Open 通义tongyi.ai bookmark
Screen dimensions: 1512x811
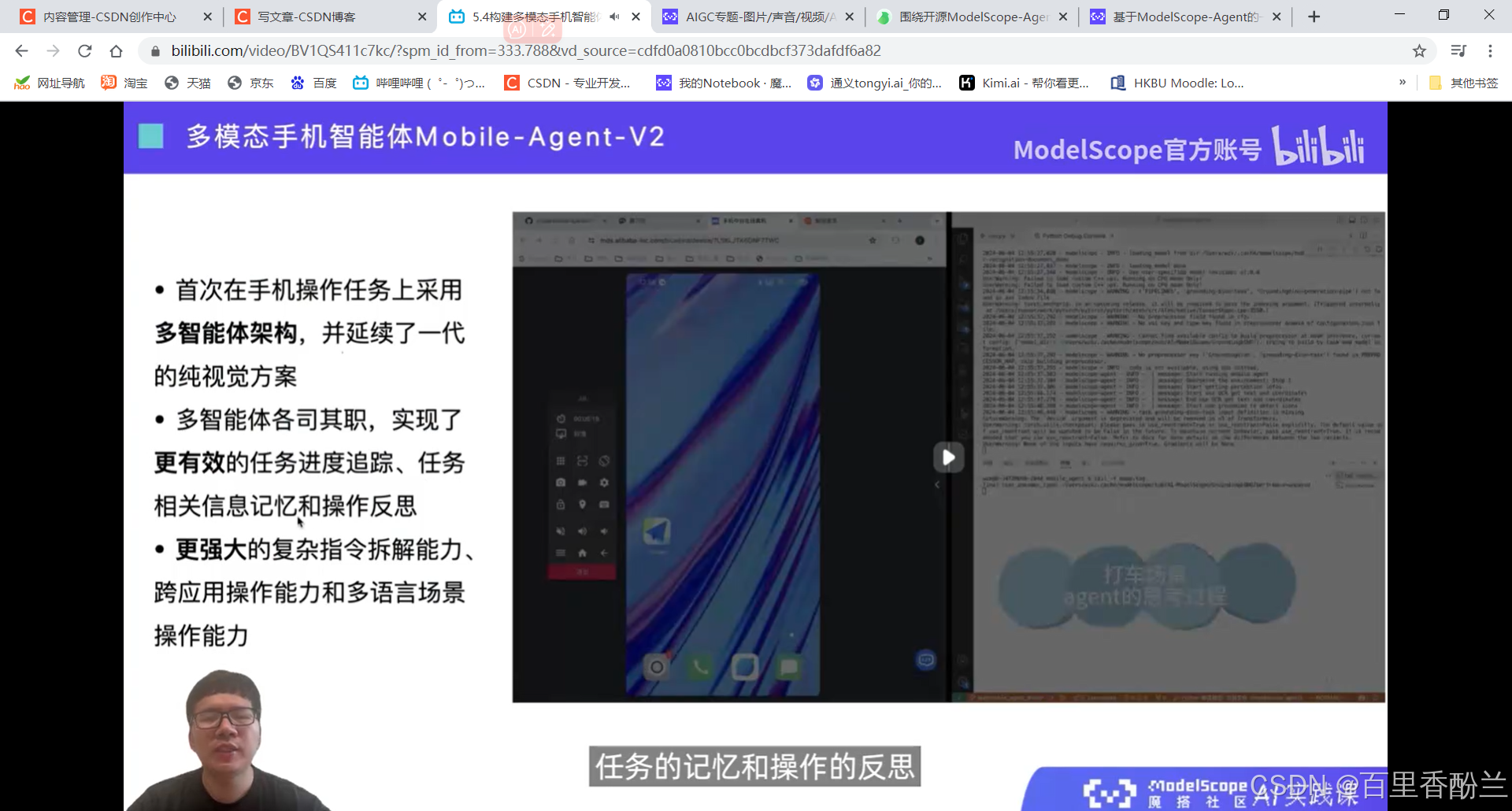coord(875,83)
